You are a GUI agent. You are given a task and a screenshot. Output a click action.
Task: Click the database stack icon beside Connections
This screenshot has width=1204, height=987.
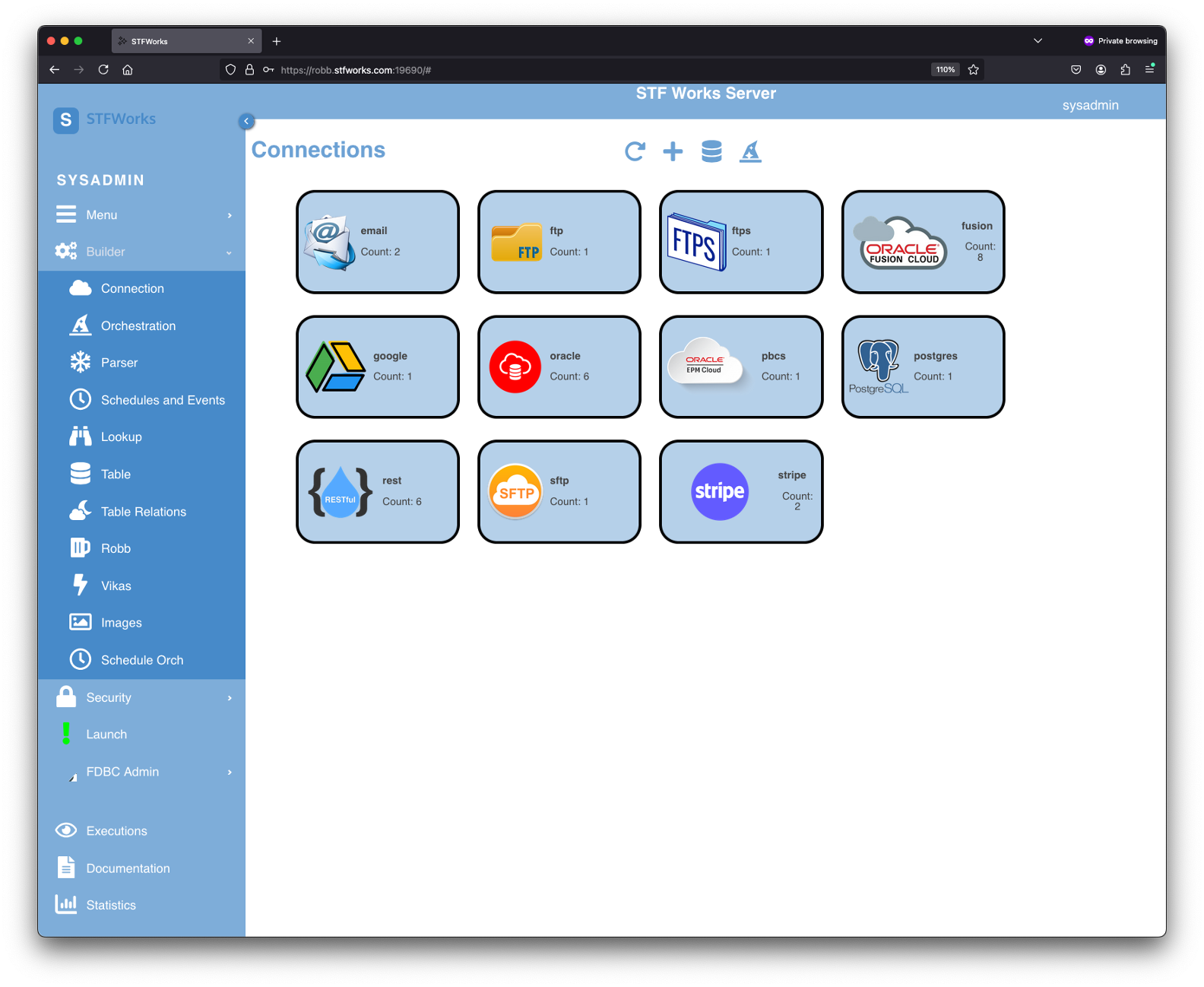pos(711,151)
